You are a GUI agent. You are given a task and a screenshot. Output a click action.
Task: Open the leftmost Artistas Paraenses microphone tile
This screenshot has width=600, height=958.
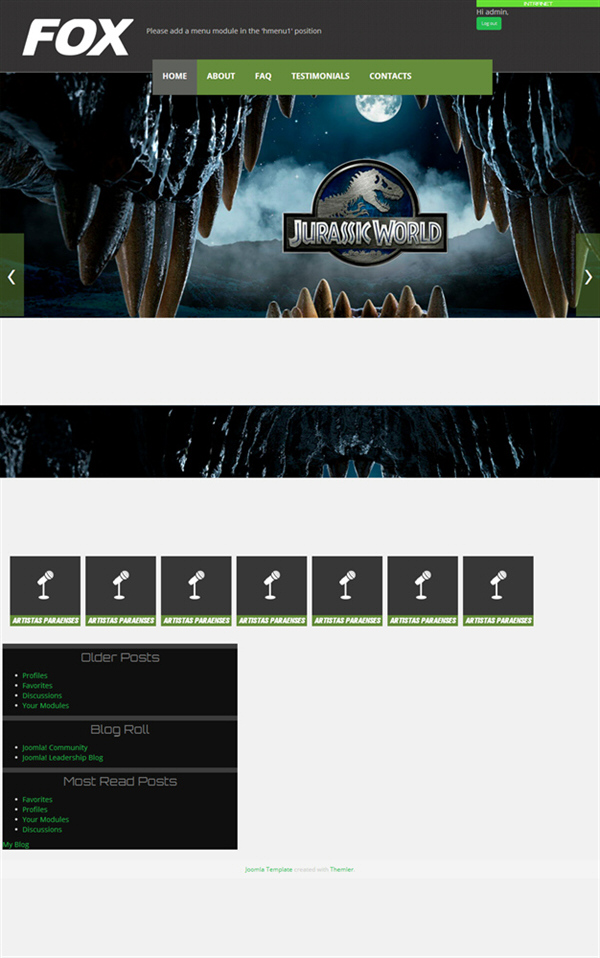click(45, 591)
